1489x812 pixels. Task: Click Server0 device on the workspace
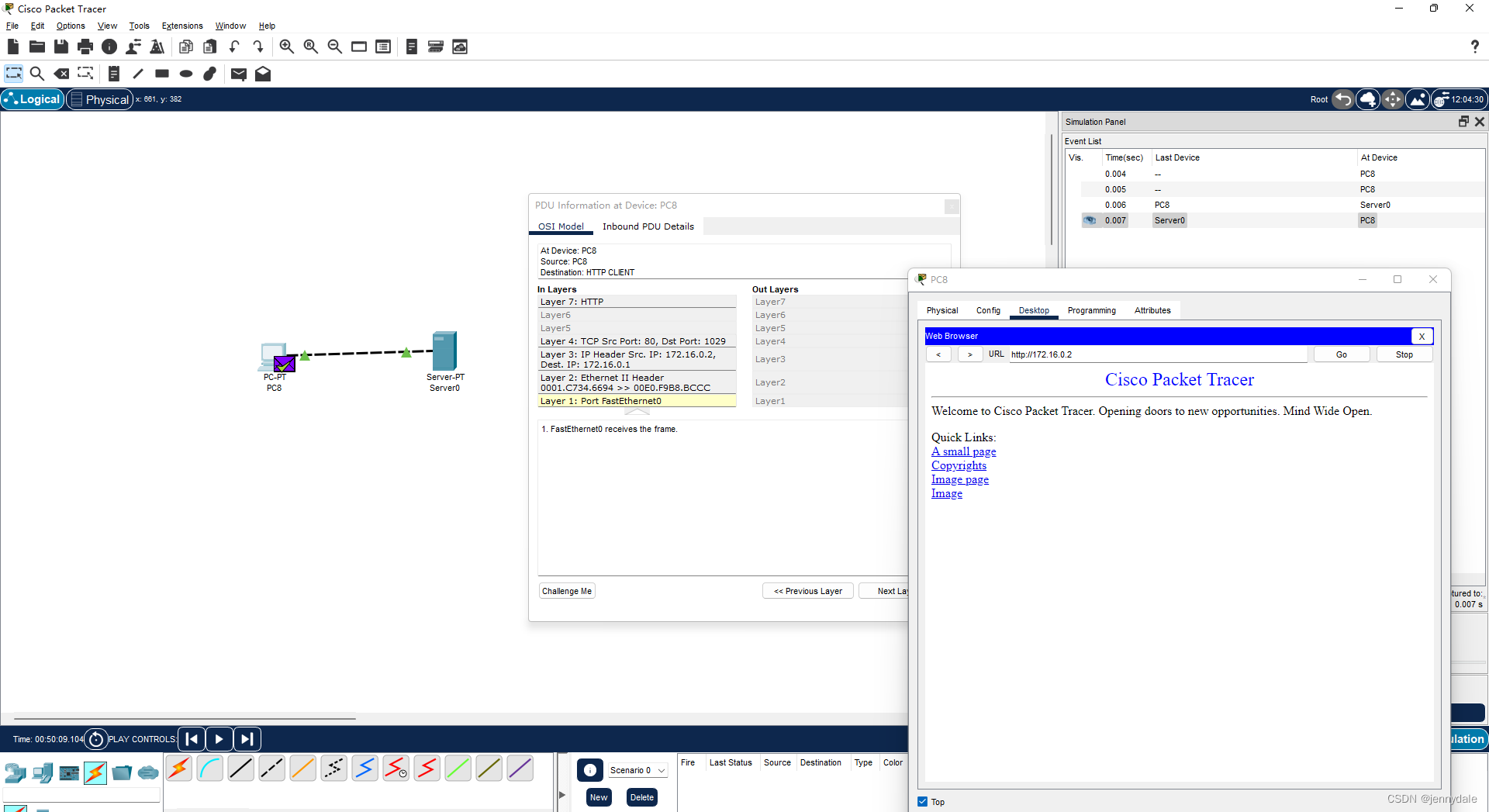444,351
